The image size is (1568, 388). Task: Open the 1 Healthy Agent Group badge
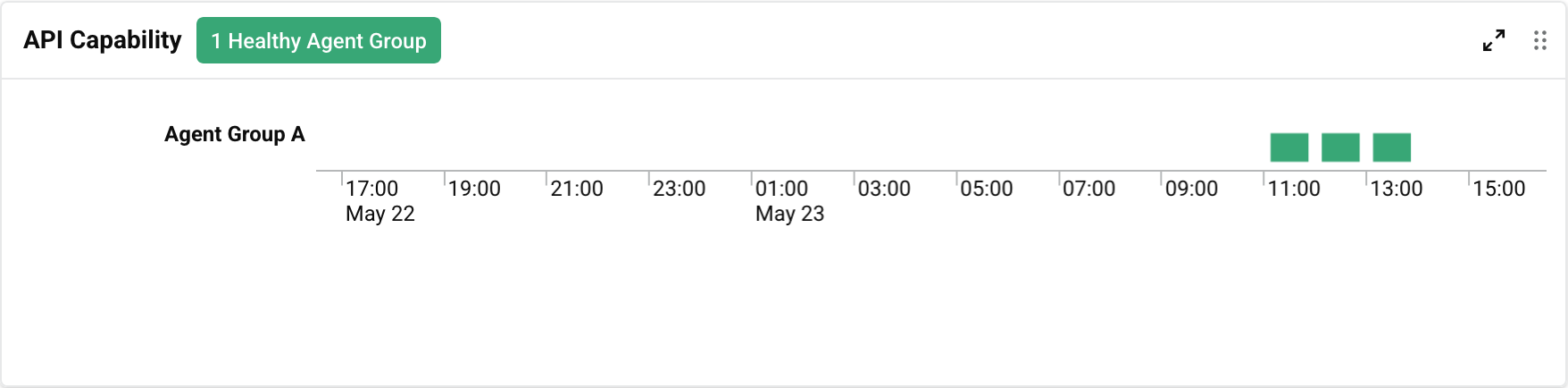(x=319, y=40)
